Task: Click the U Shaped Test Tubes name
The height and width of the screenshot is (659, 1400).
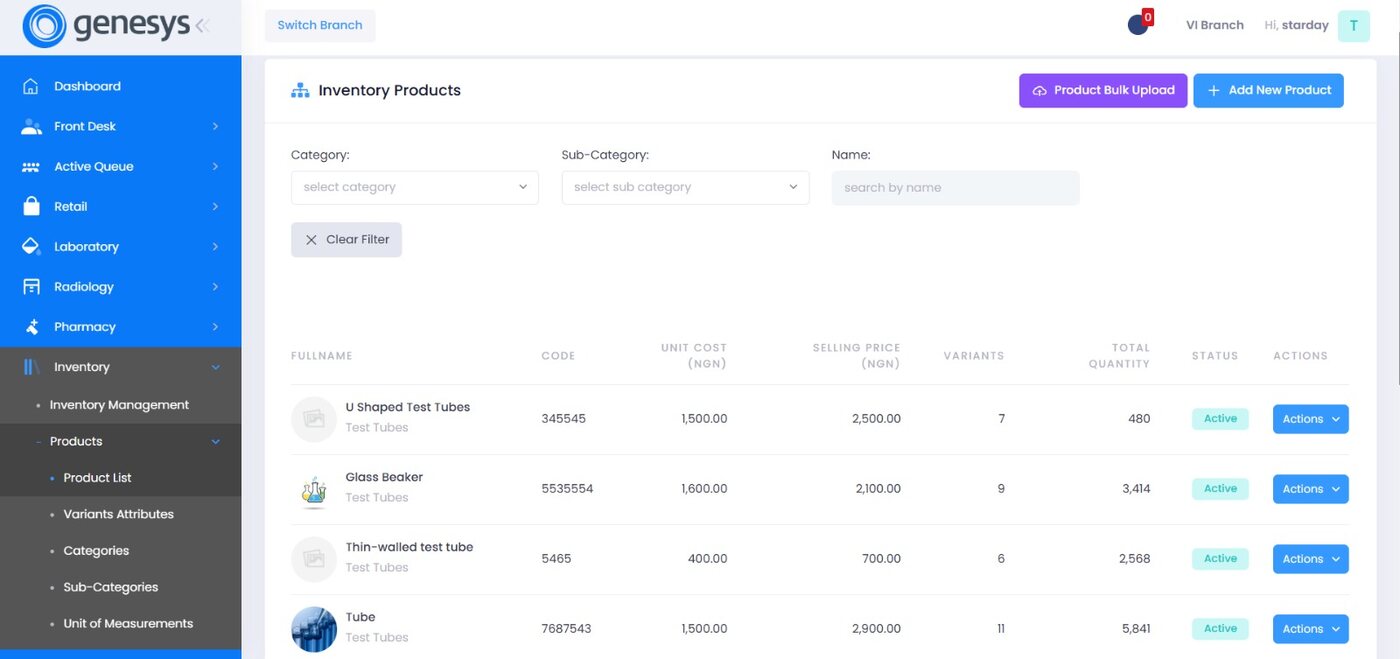Action: 407,408
